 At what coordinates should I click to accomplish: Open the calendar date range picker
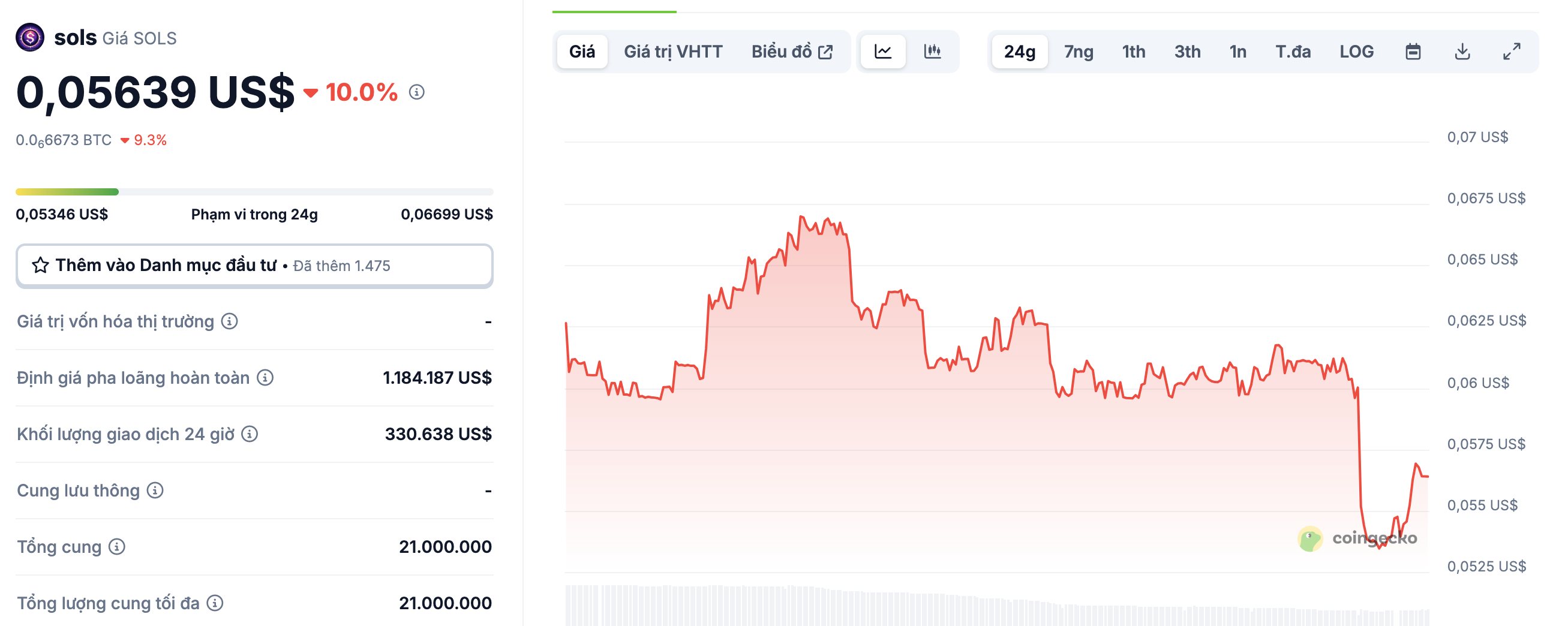point(1413,52)
